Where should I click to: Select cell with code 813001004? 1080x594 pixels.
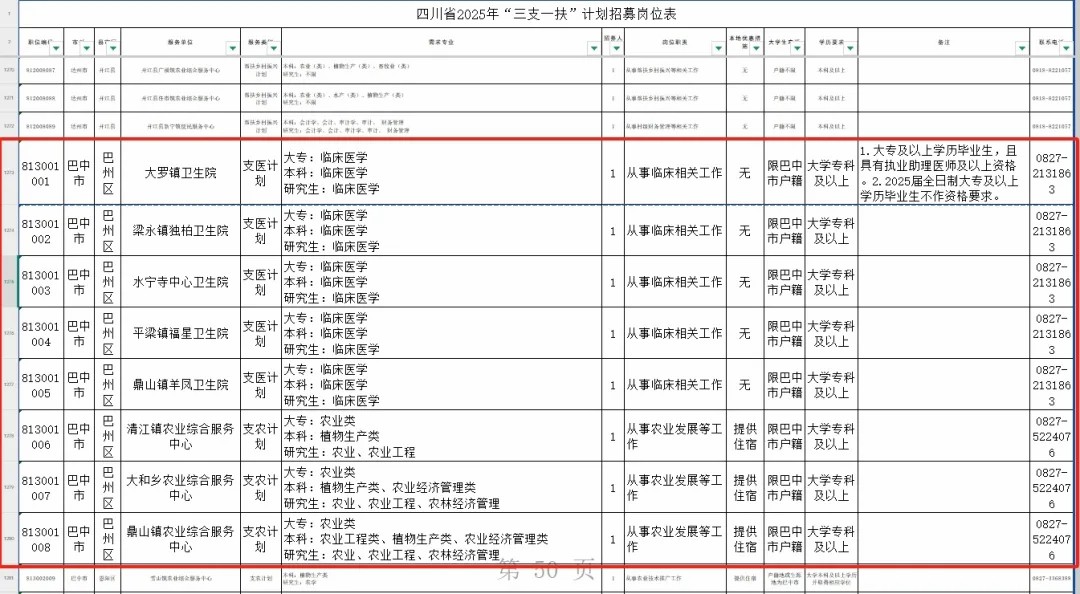(41, 334)
